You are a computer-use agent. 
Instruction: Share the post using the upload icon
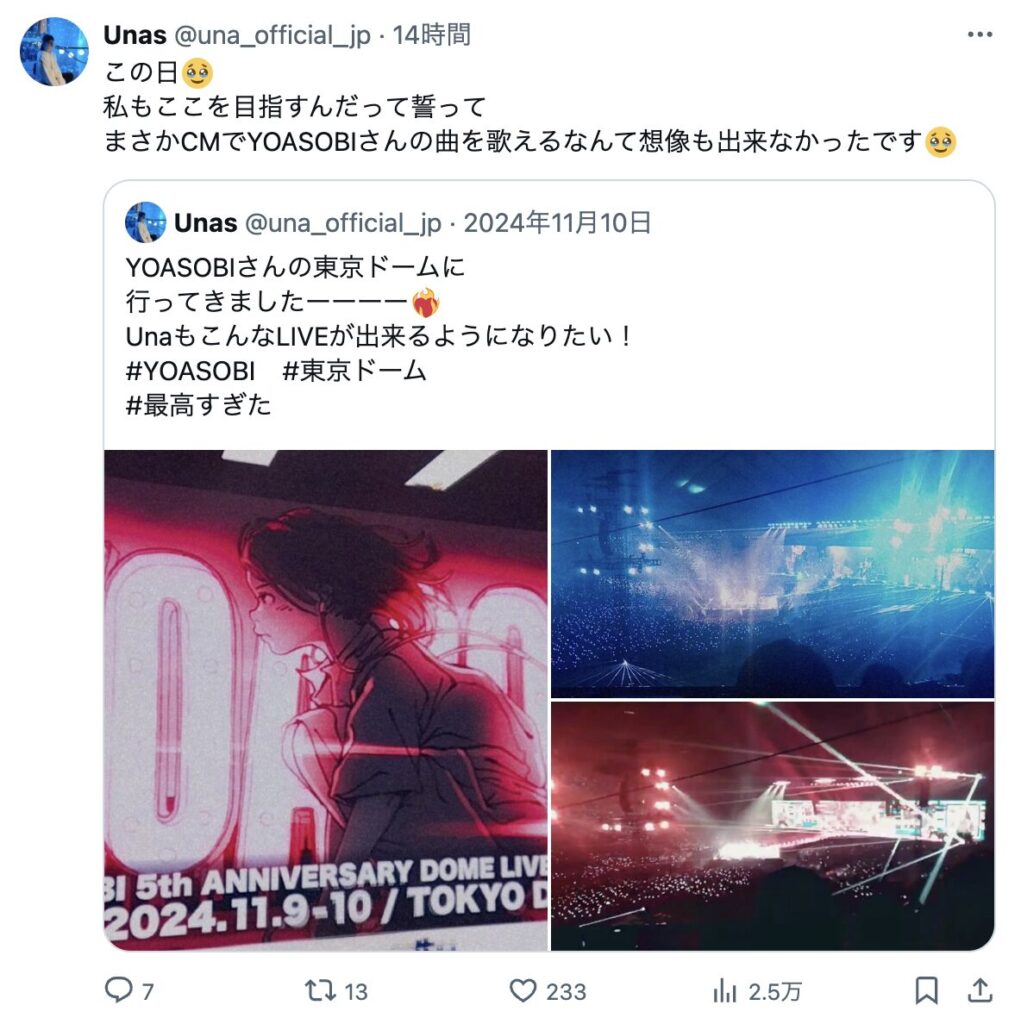(x=979, y=990)
